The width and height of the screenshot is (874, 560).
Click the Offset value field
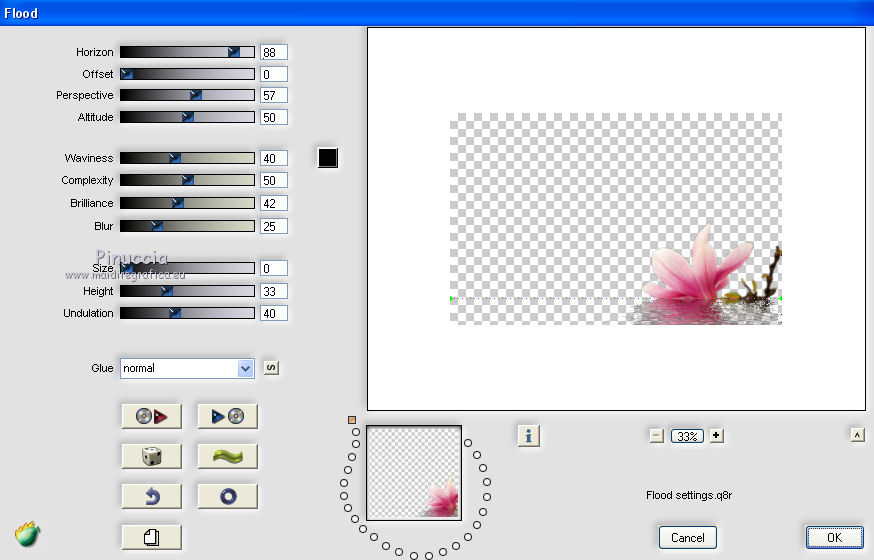click(x=274, y=74)
